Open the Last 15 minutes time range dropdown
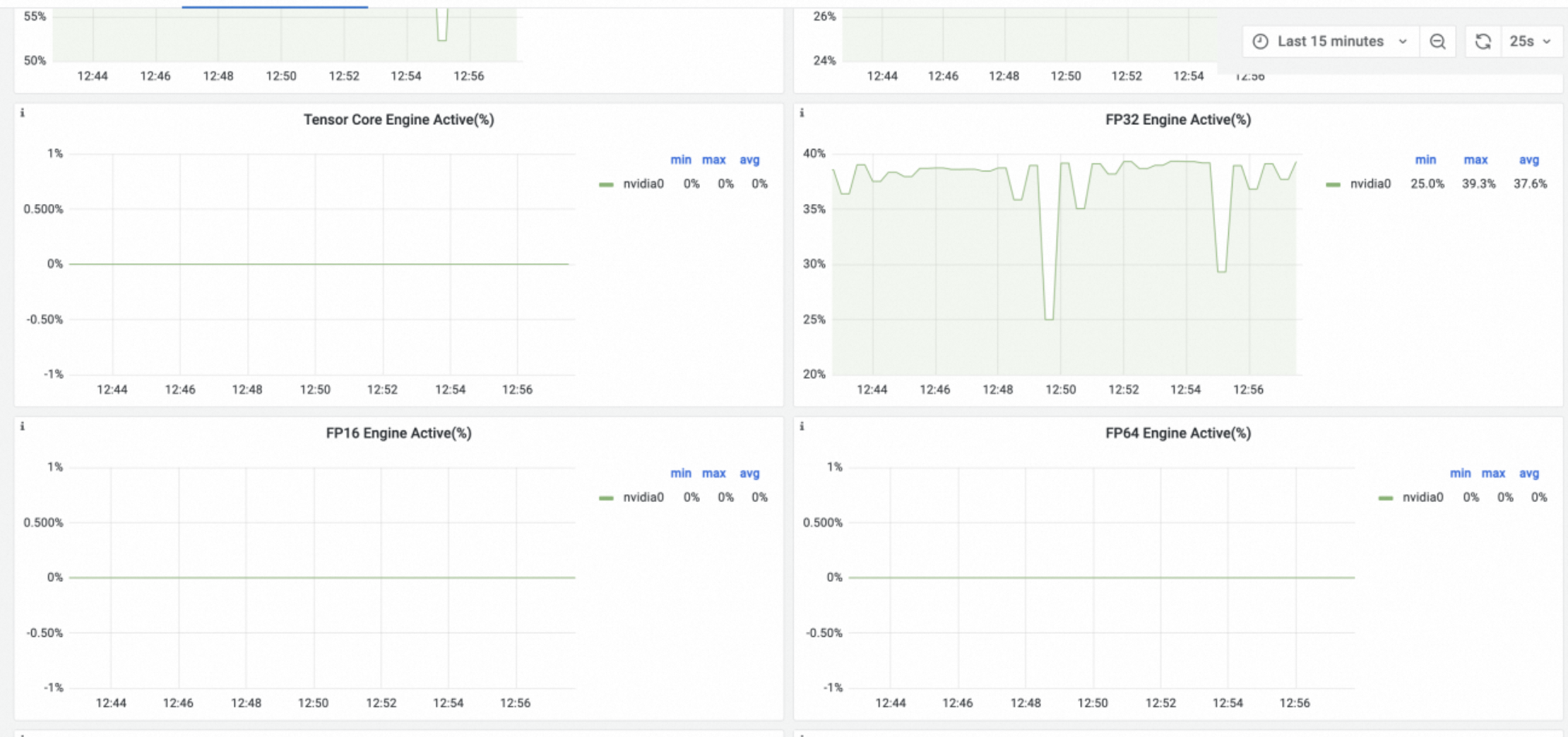This screenshot has height=737, width=1568. pos(1330,42)
